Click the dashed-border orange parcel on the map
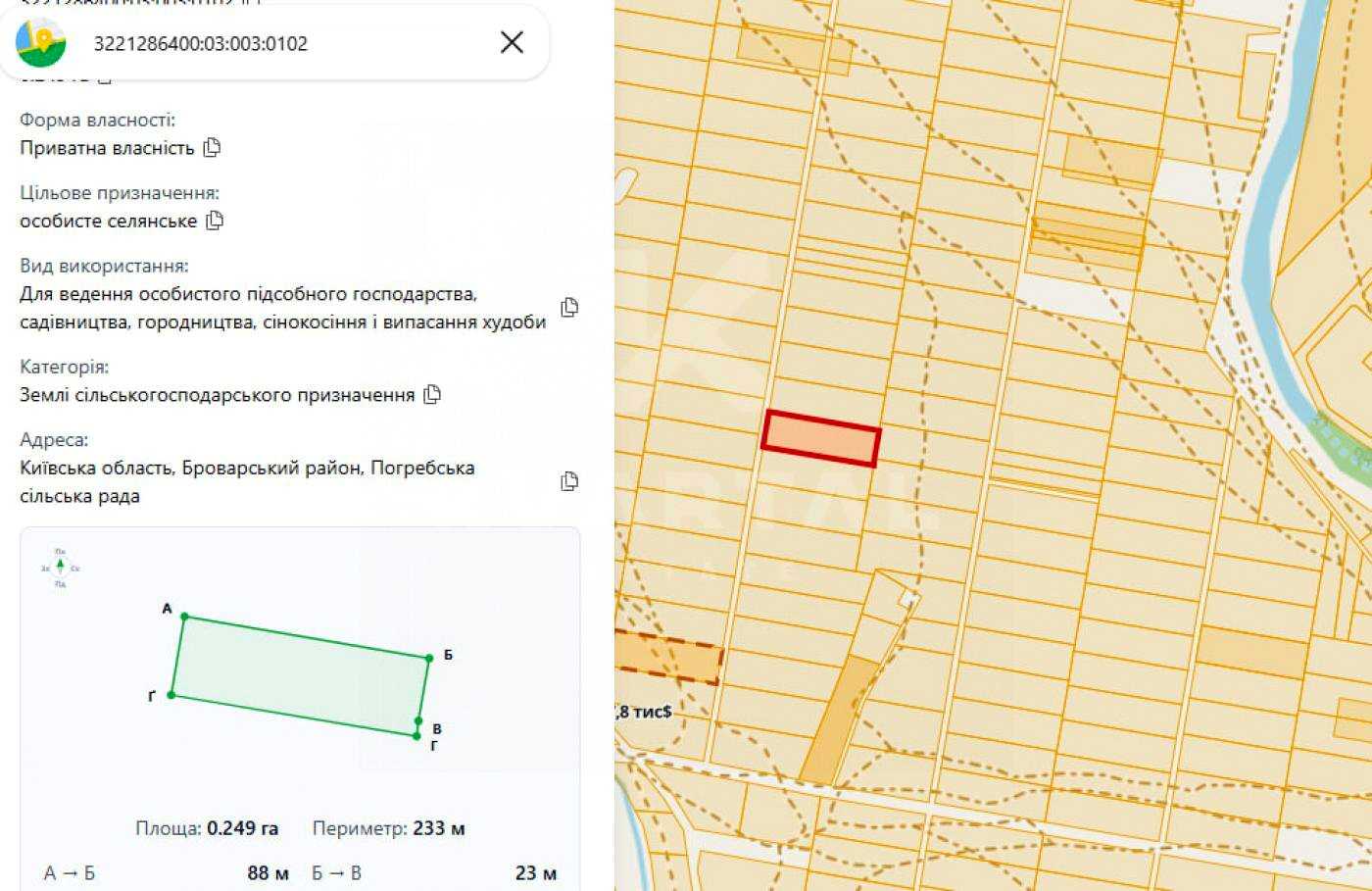 pyautogui.click(x=668, y=657)
